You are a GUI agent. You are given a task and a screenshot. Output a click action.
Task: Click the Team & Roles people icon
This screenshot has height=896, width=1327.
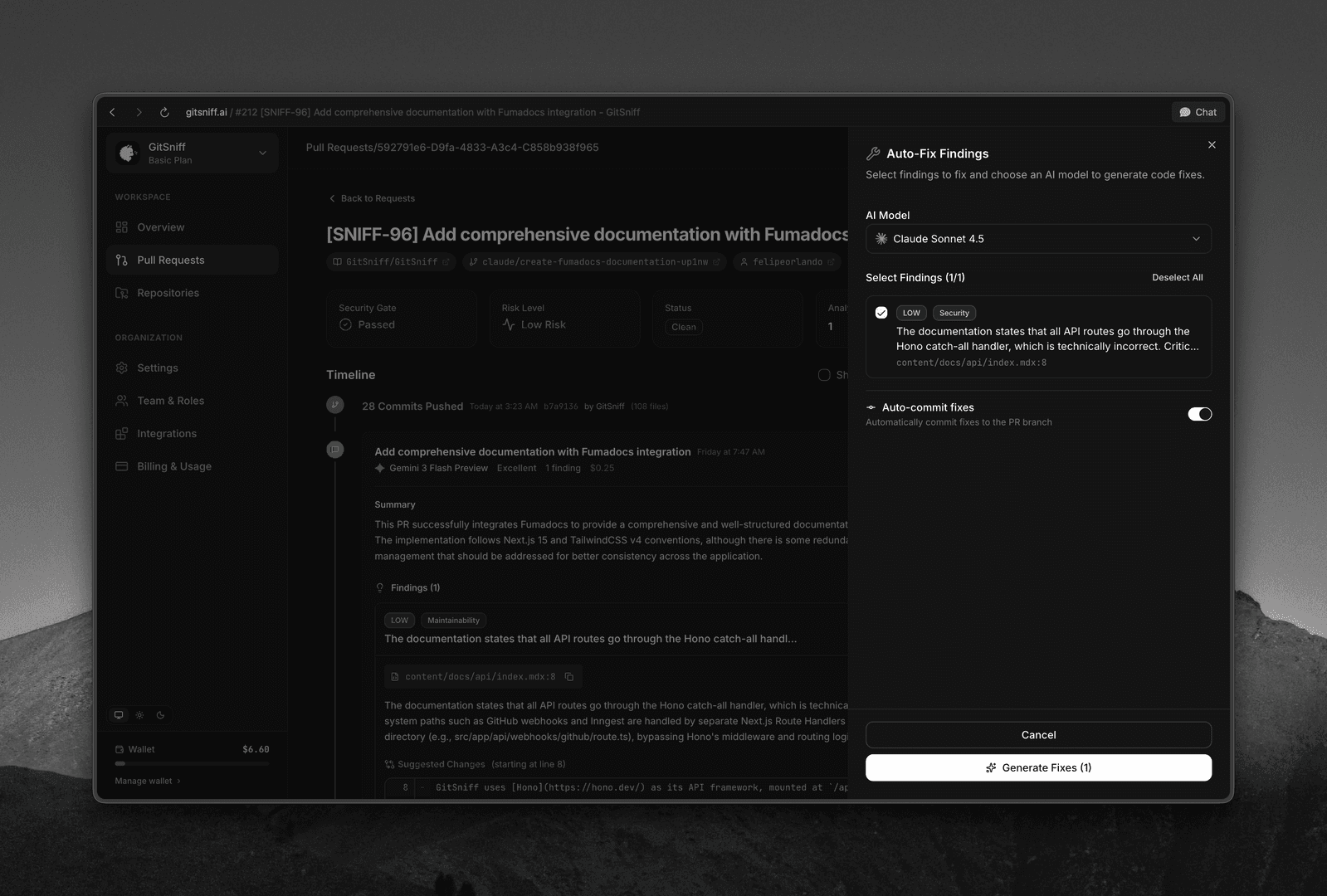click(122, 401)
